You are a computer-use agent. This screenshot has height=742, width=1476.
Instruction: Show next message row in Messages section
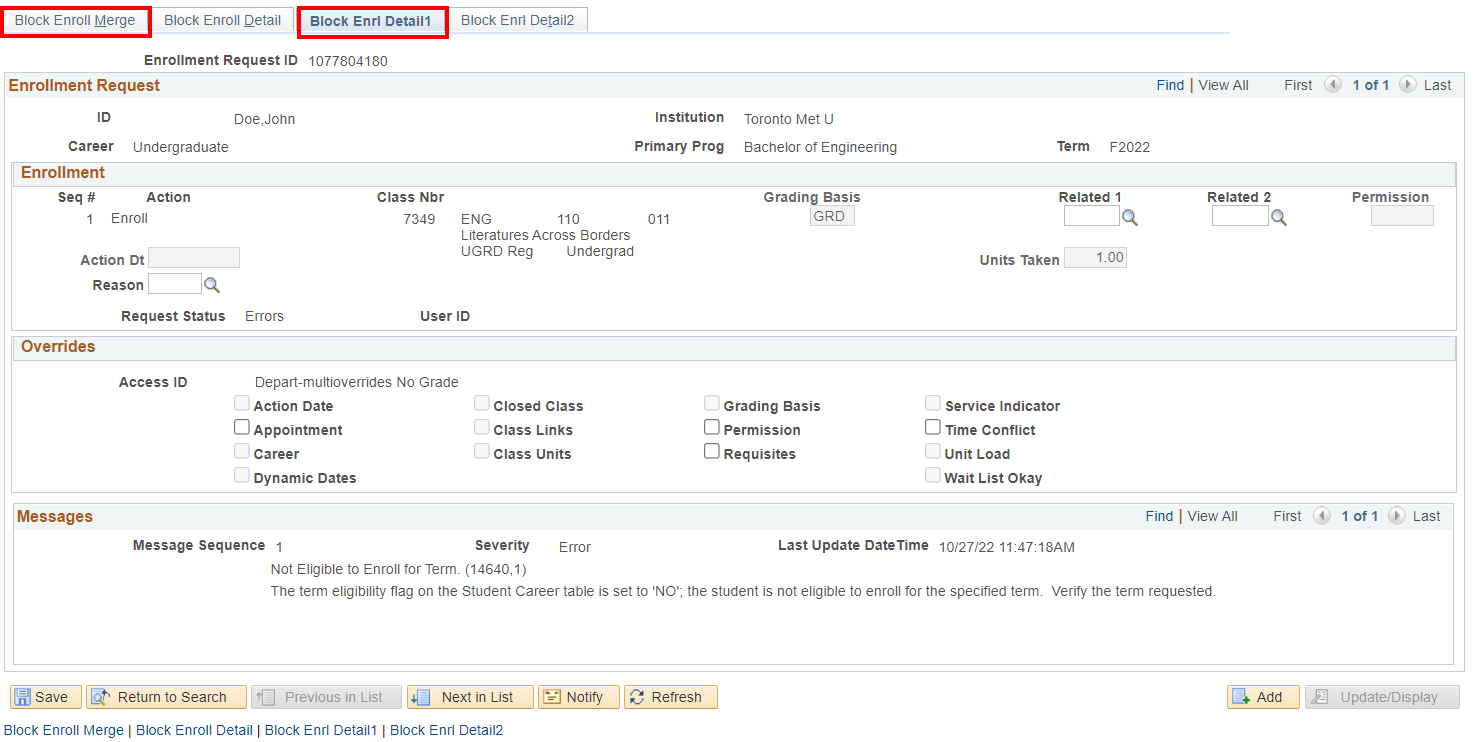1396,516
